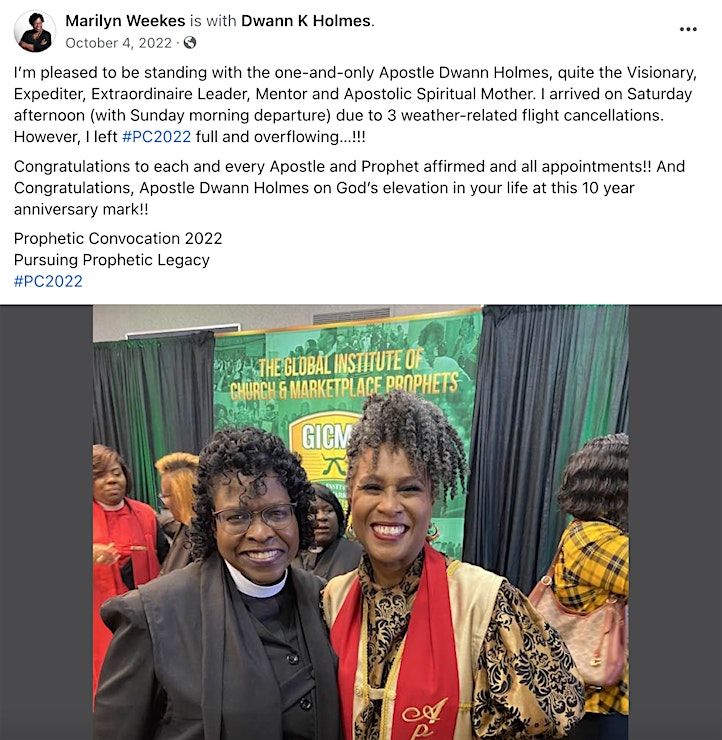Click the paragraph beginning "I'm pleased to be"
The image size is (722, 740).
click(355, 105)
